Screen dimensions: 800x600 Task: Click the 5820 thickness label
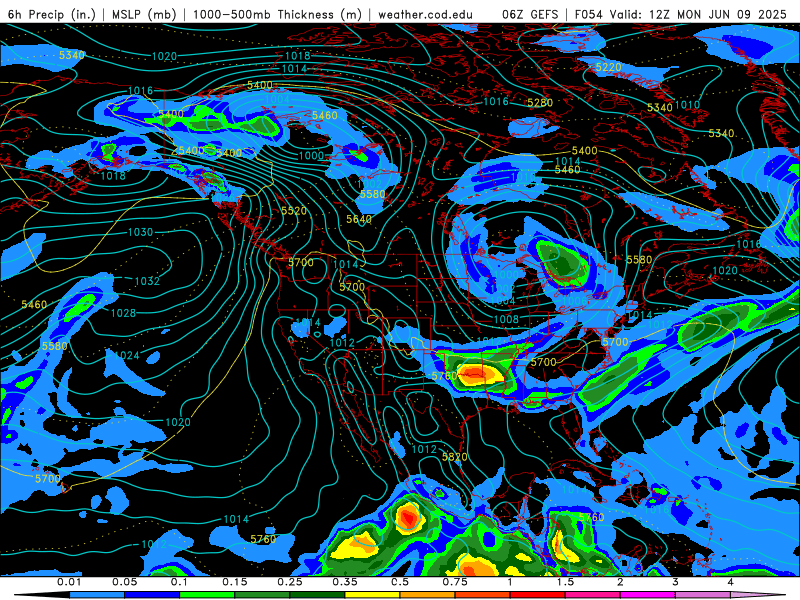tap(455, 457)
